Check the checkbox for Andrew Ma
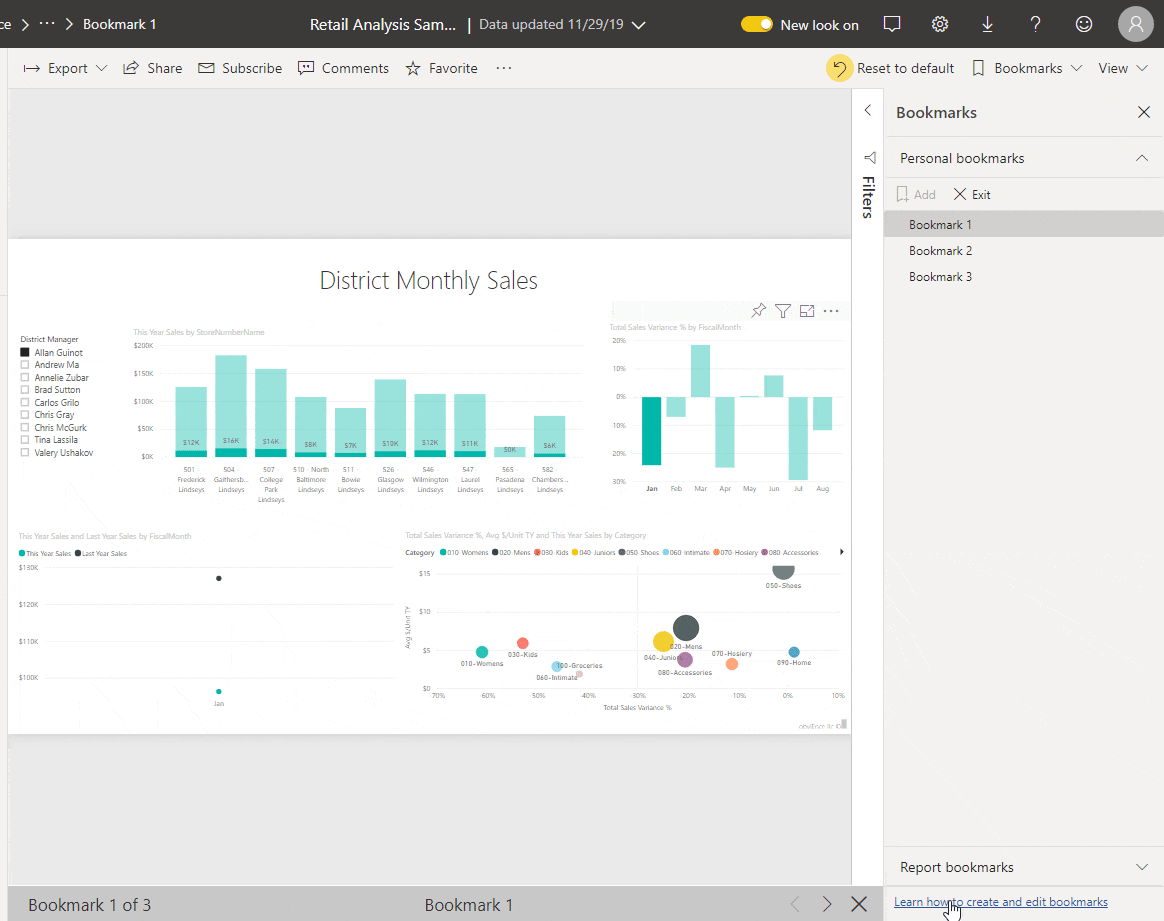This screenshot has height=921, width=1164. [x=25, y=364]
